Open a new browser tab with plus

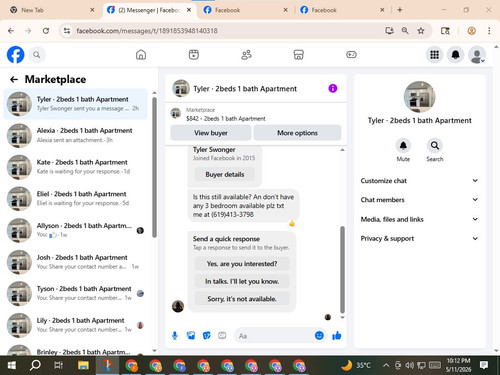point(400,10)
